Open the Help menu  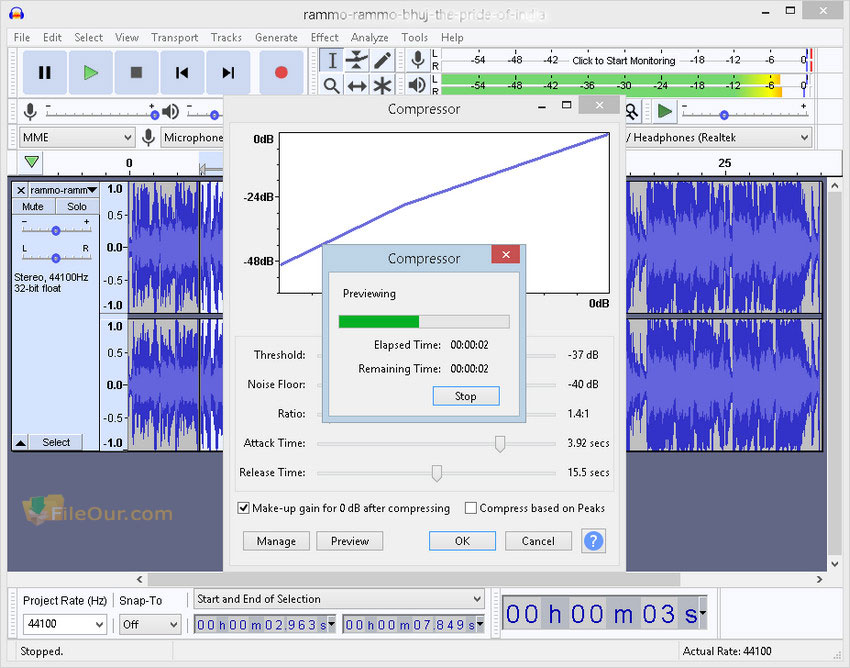(x=452, y=37)
